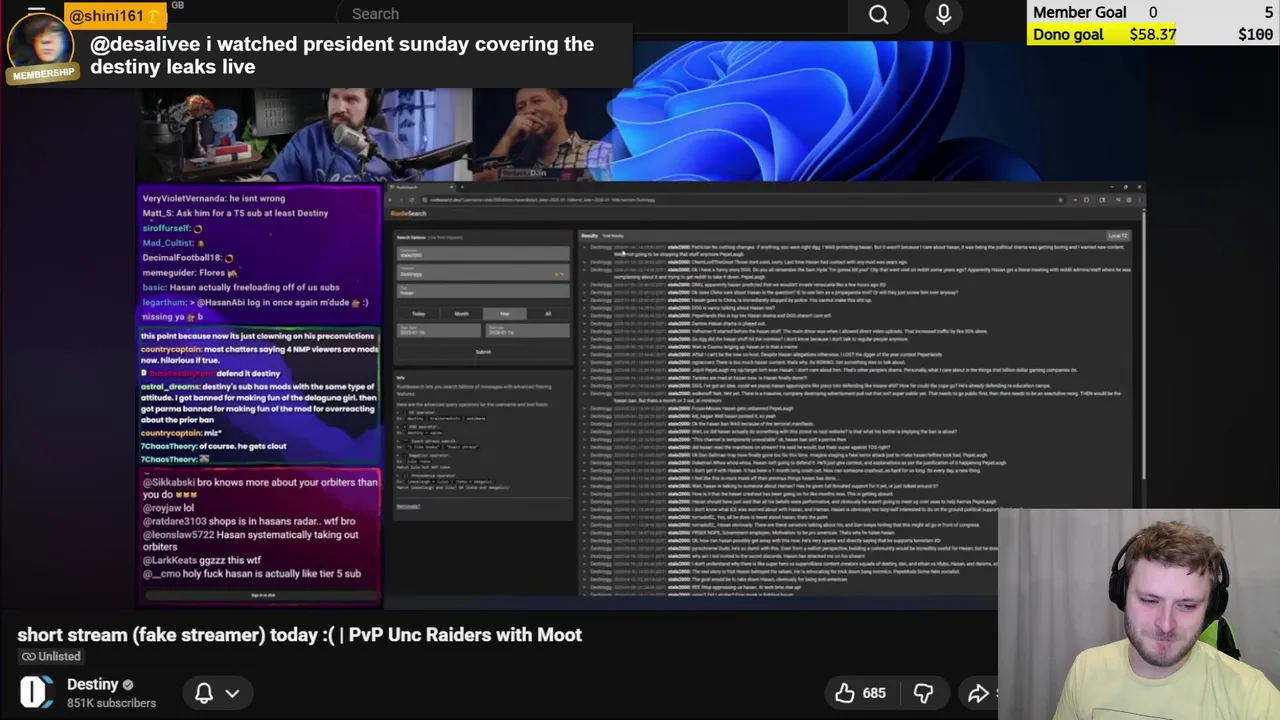Toggle the Local TZ button above results
This screenshot has width=1280, height=720.
click(x=1117, y=236)
